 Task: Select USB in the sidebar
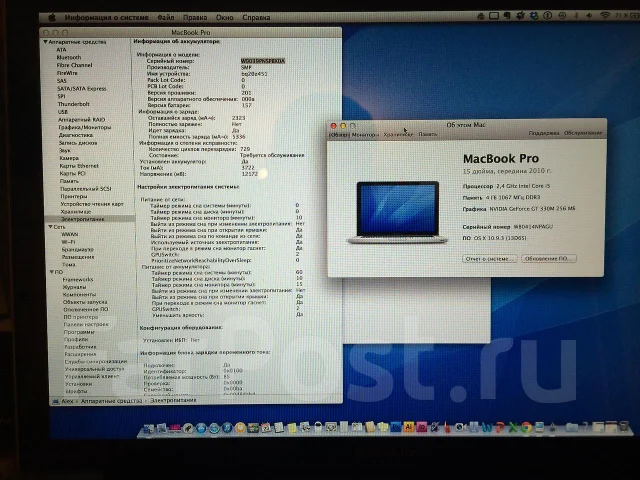point(63,112)
